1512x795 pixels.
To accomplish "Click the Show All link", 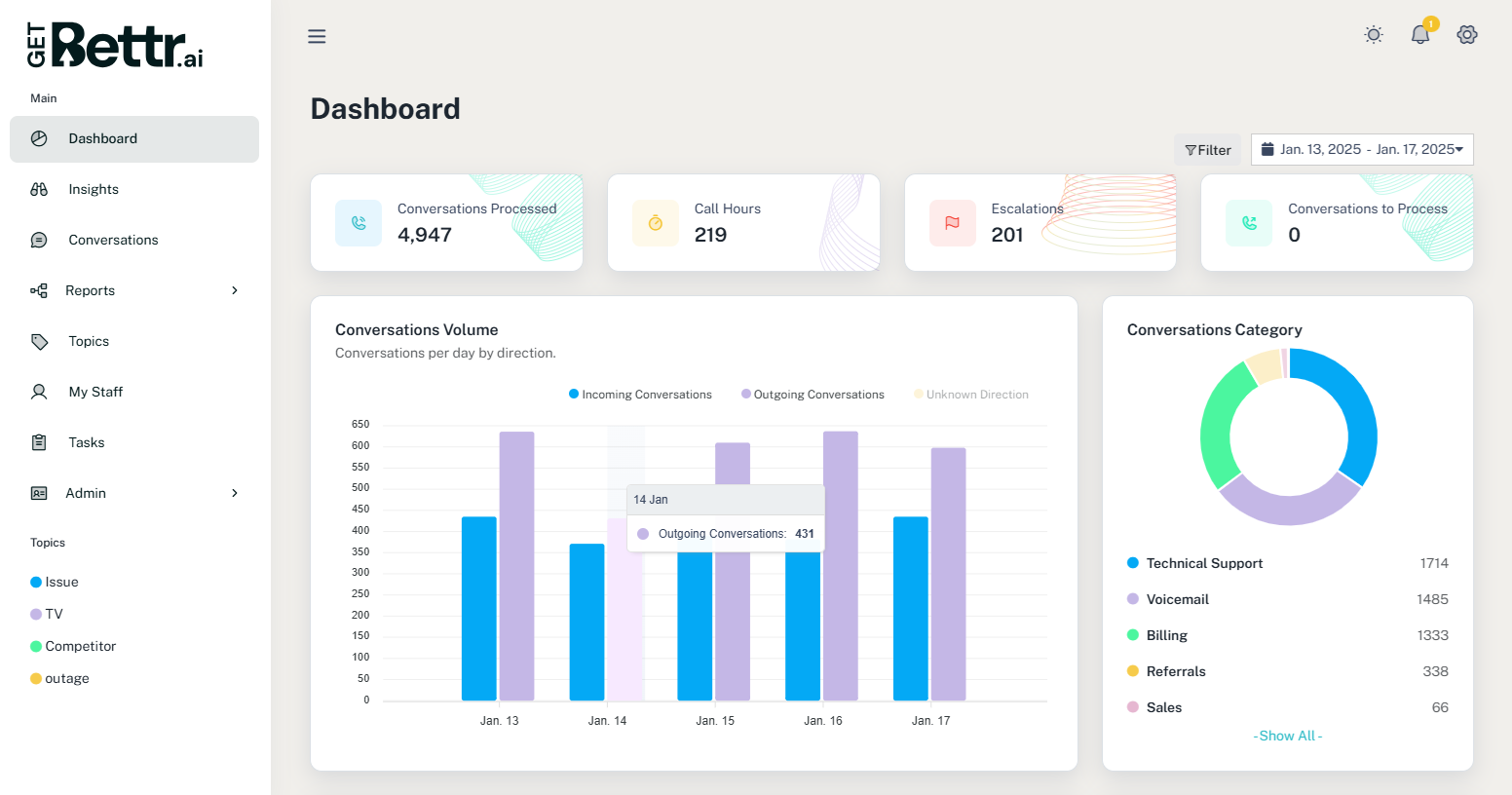I will tap(1288, 736).
